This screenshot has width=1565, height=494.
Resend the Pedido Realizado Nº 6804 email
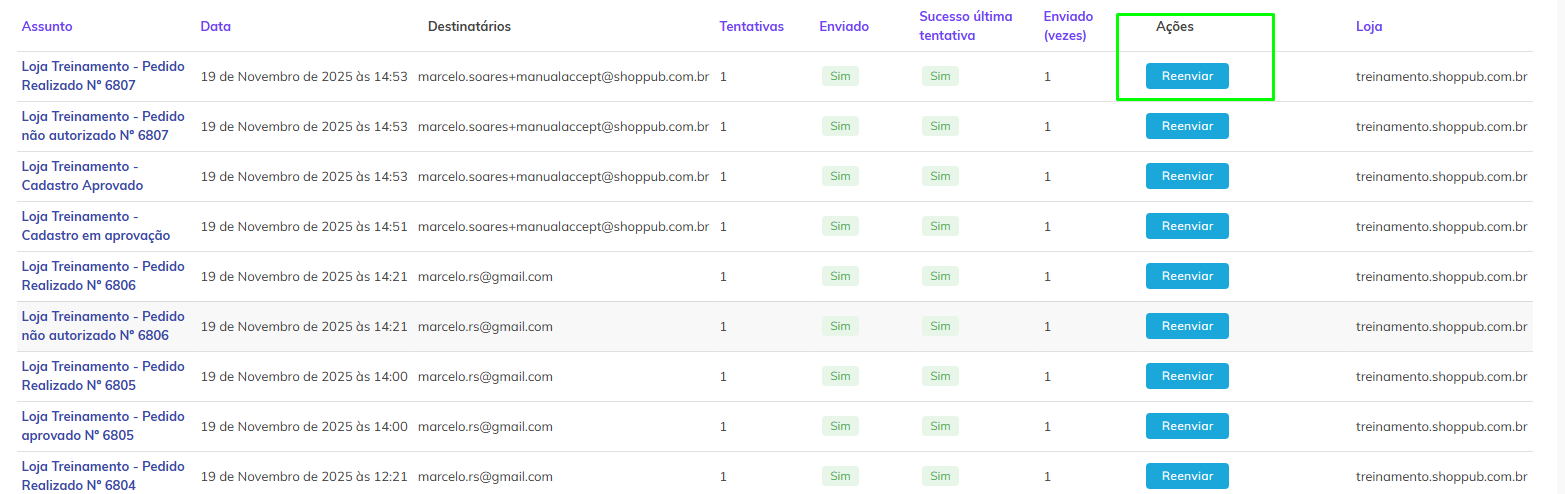click(1187, 476)
